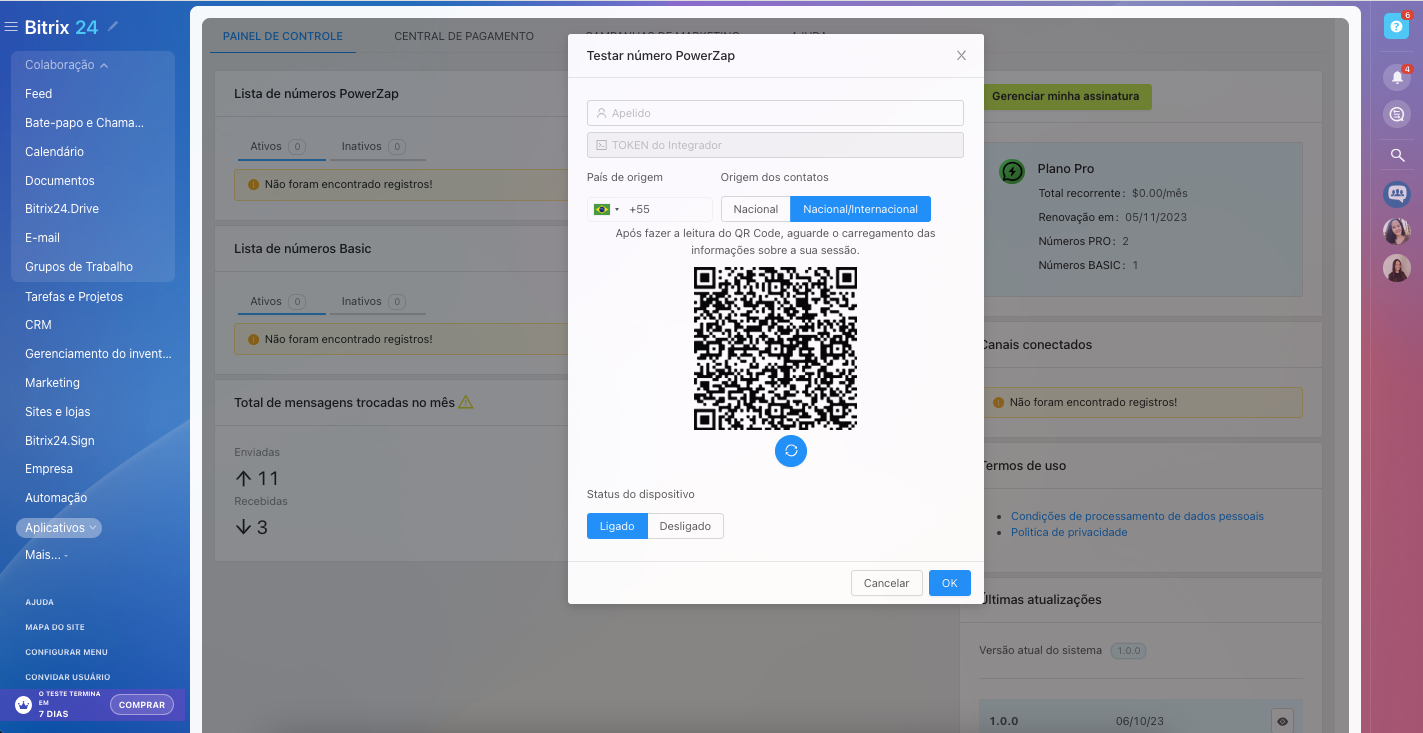Click the Cancelar button
This screenshot has height=733, width=1423.
886,583
